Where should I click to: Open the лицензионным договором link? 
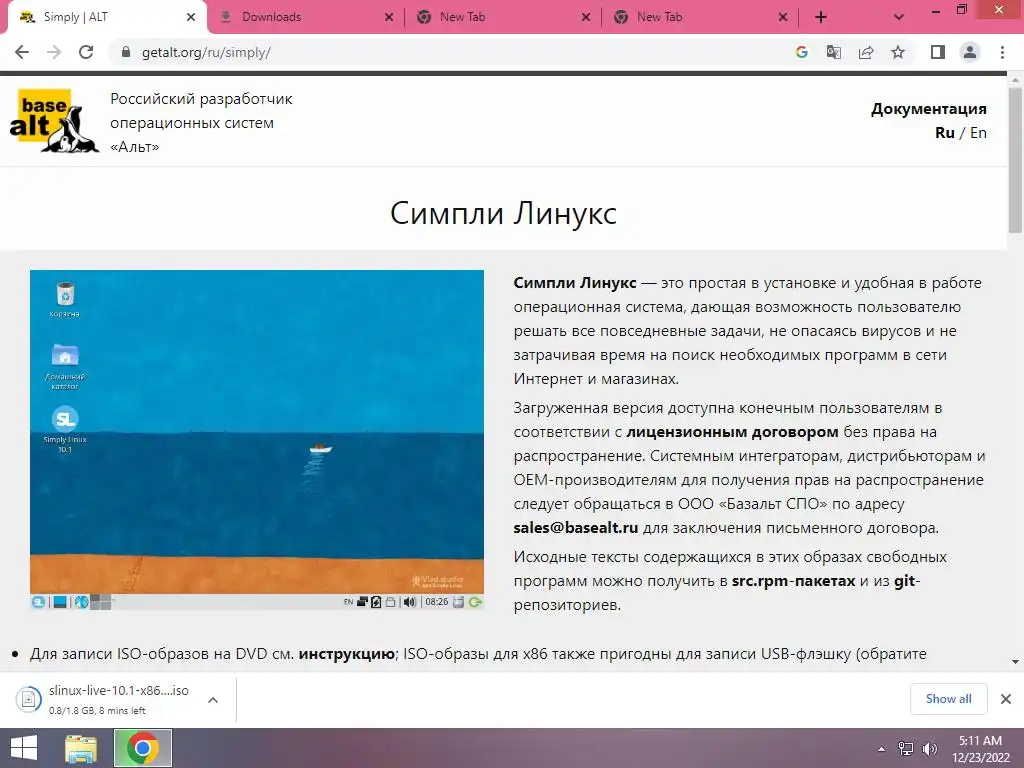tap(732, 432)
